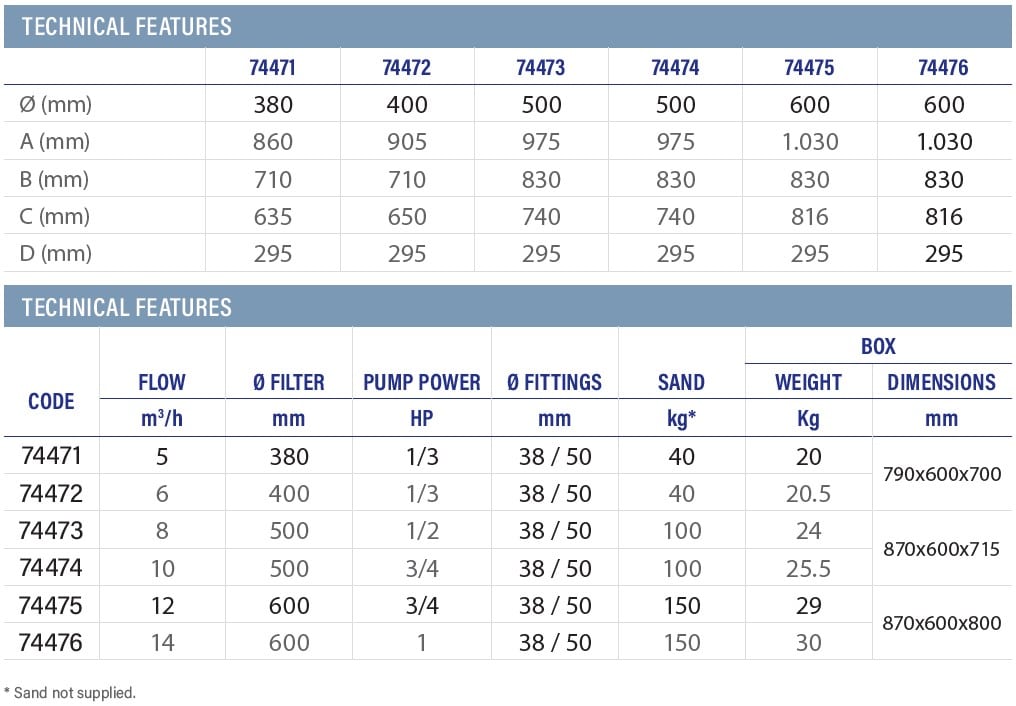Click the SAND column header
1016x706 pixels.
click(x=681, y=382)
